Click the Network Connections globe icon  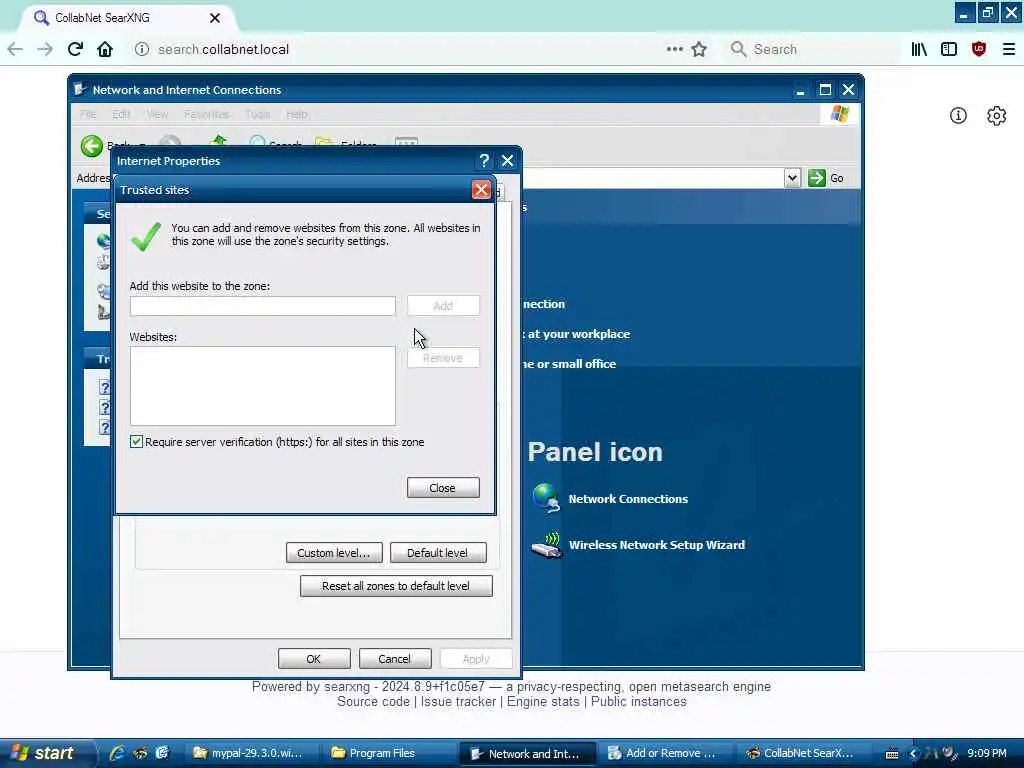(x=546, y=498)
